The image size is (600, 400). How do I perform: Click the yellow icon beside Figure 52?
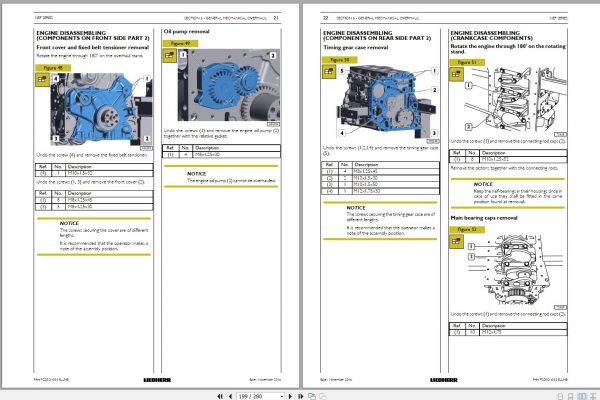(x=456, y=242)
